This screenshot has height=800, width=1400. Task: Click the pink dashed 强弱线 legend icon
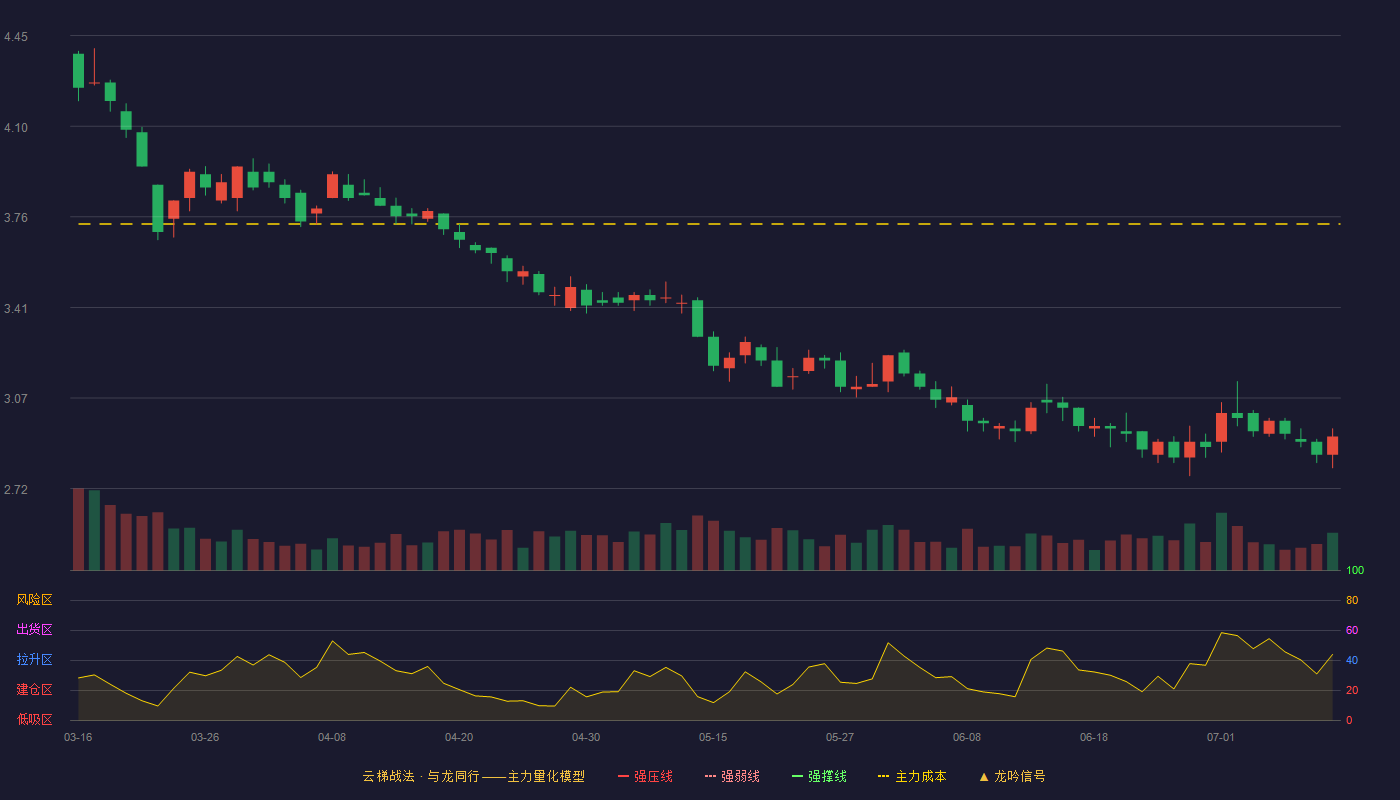coord(710,776)
